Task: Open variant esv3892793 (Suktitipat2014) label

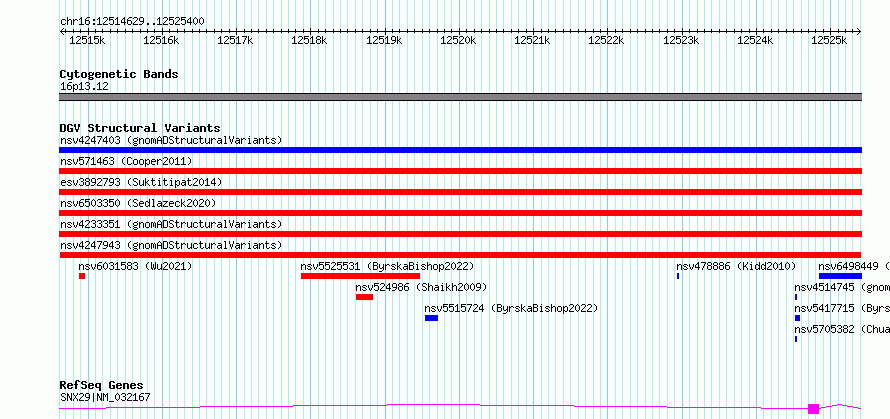Action: pos(141,182)
